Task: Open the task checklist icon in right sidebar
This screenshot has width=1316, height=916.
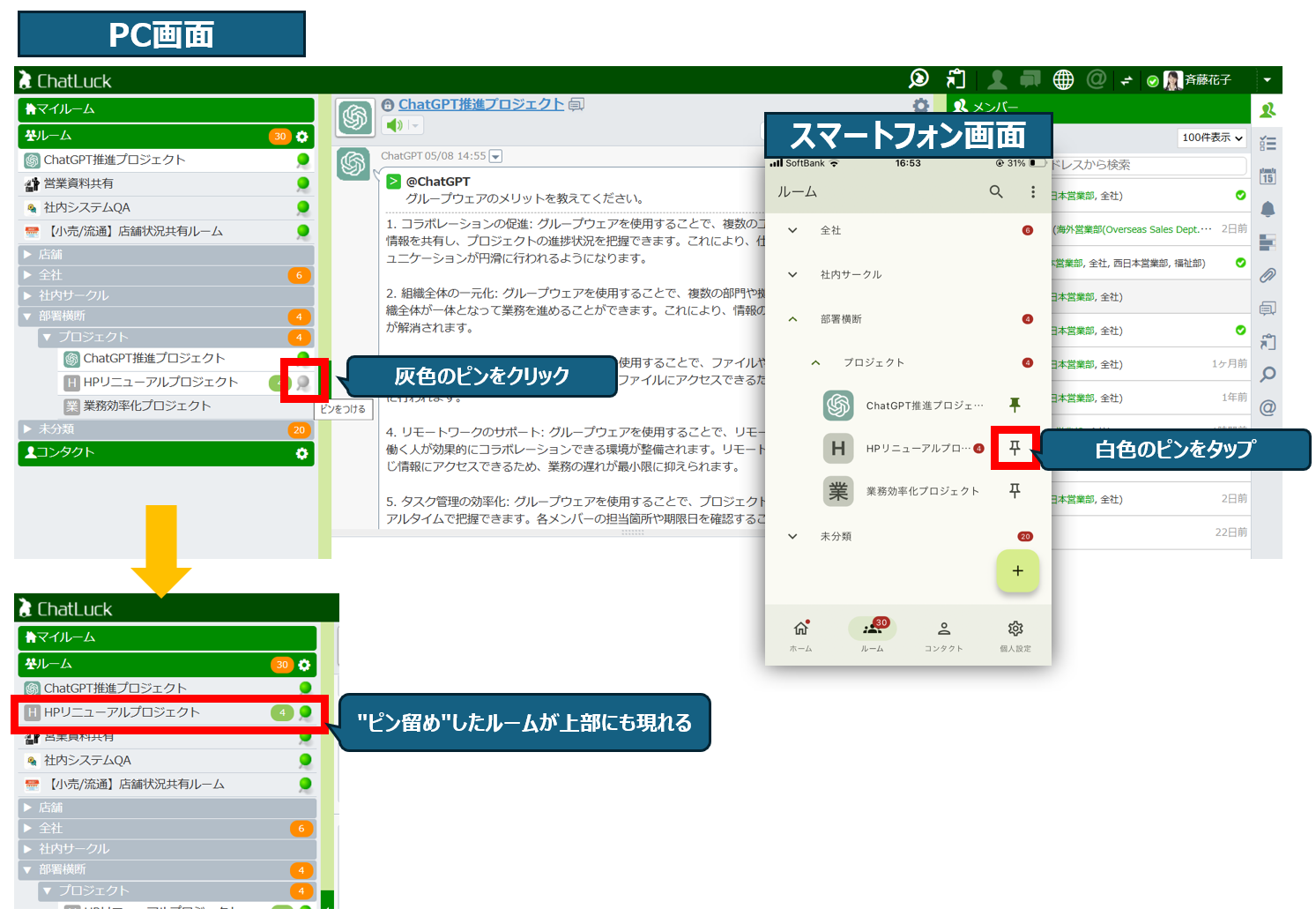Action: tap(1268, 144)
